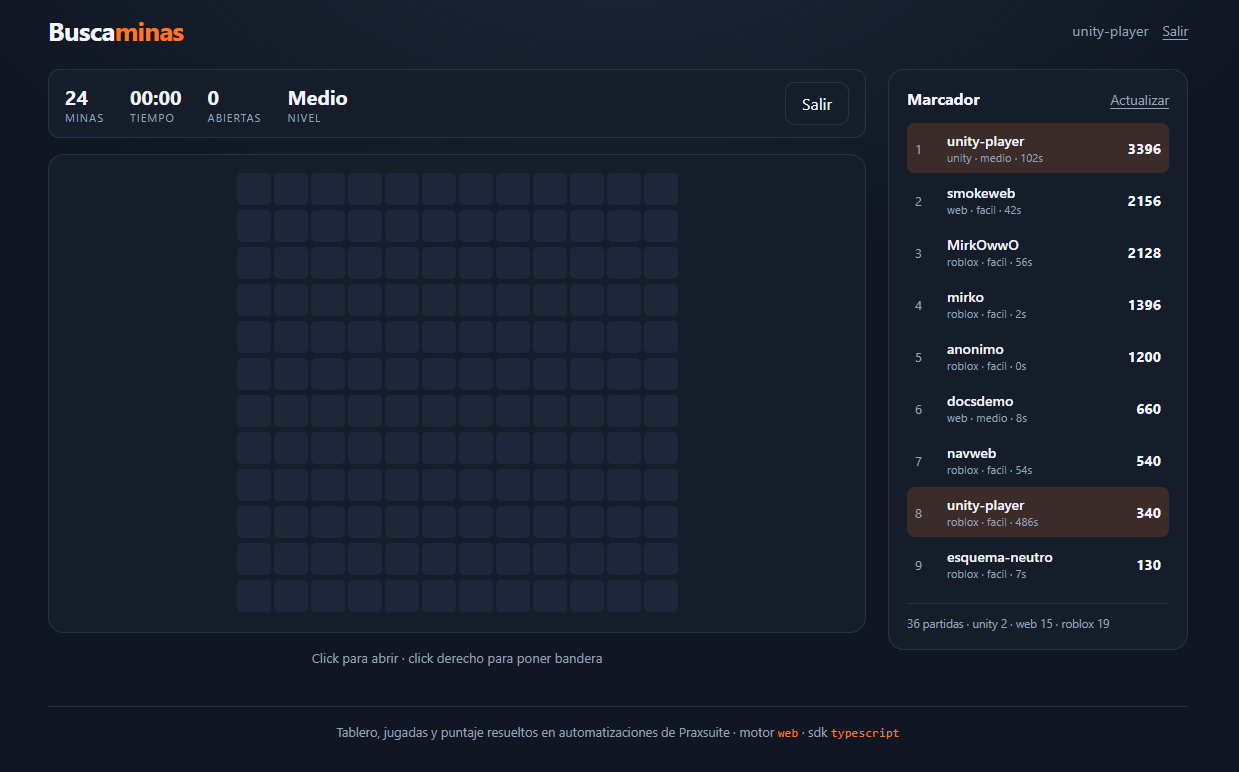The image size is (1239, 772).
Task: Click the score 540 in the leaderboard
Action: [1149, 461]
